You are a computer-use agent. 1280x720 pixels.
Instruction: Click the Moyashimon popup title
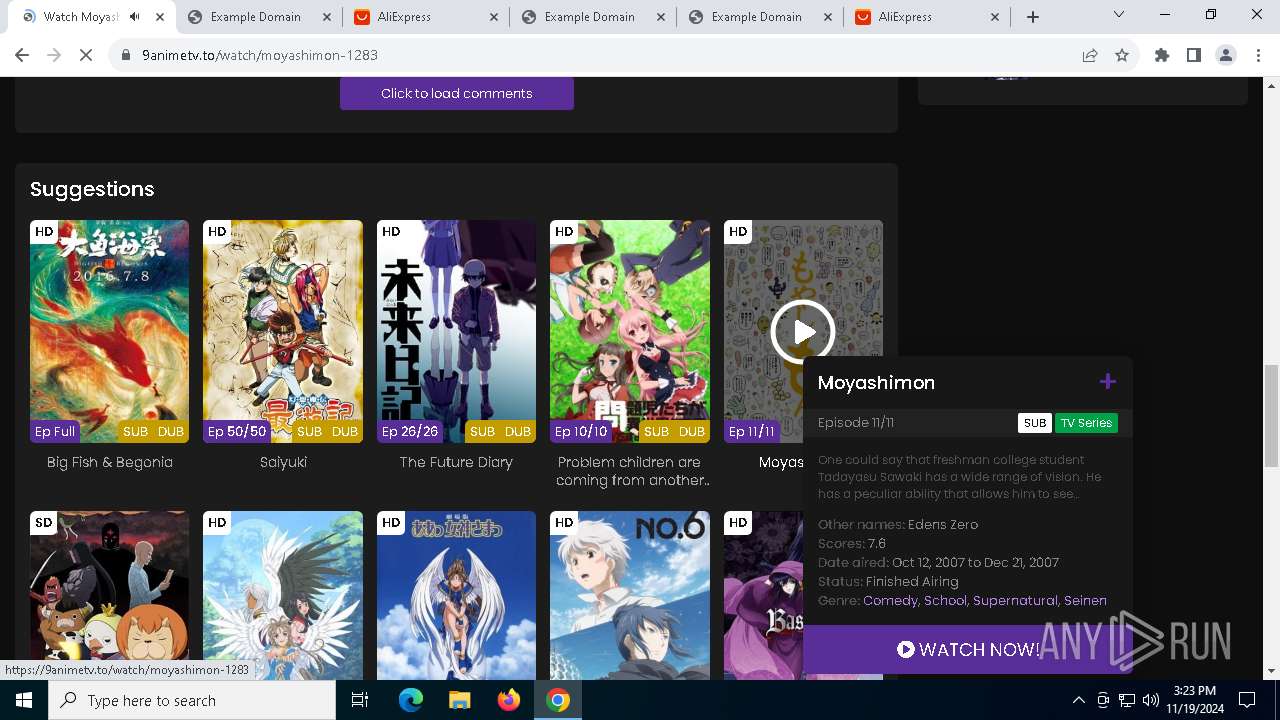coord(876,382)
